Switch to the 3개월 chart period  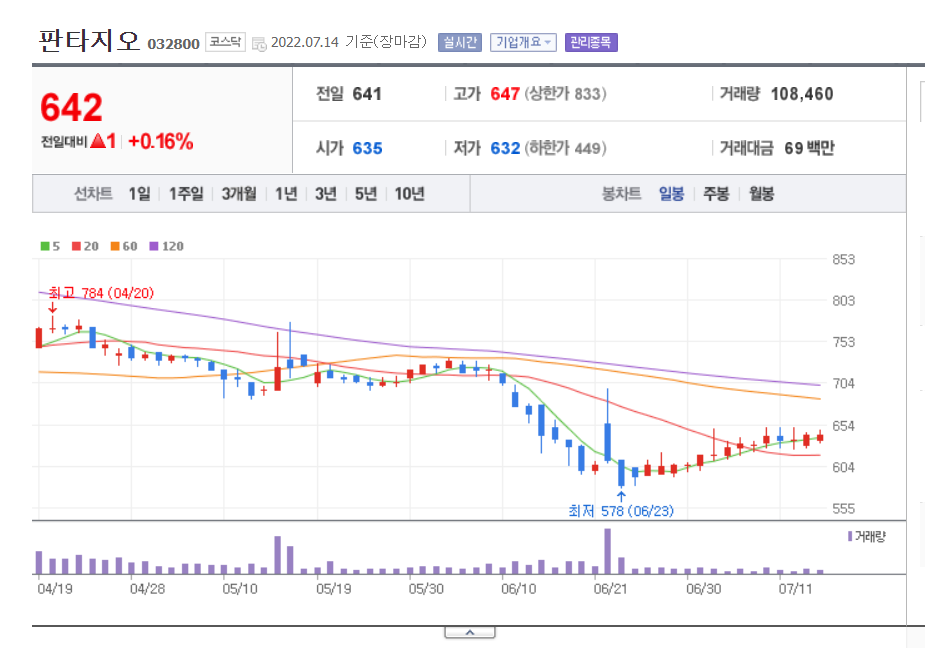tap(239, 194)
